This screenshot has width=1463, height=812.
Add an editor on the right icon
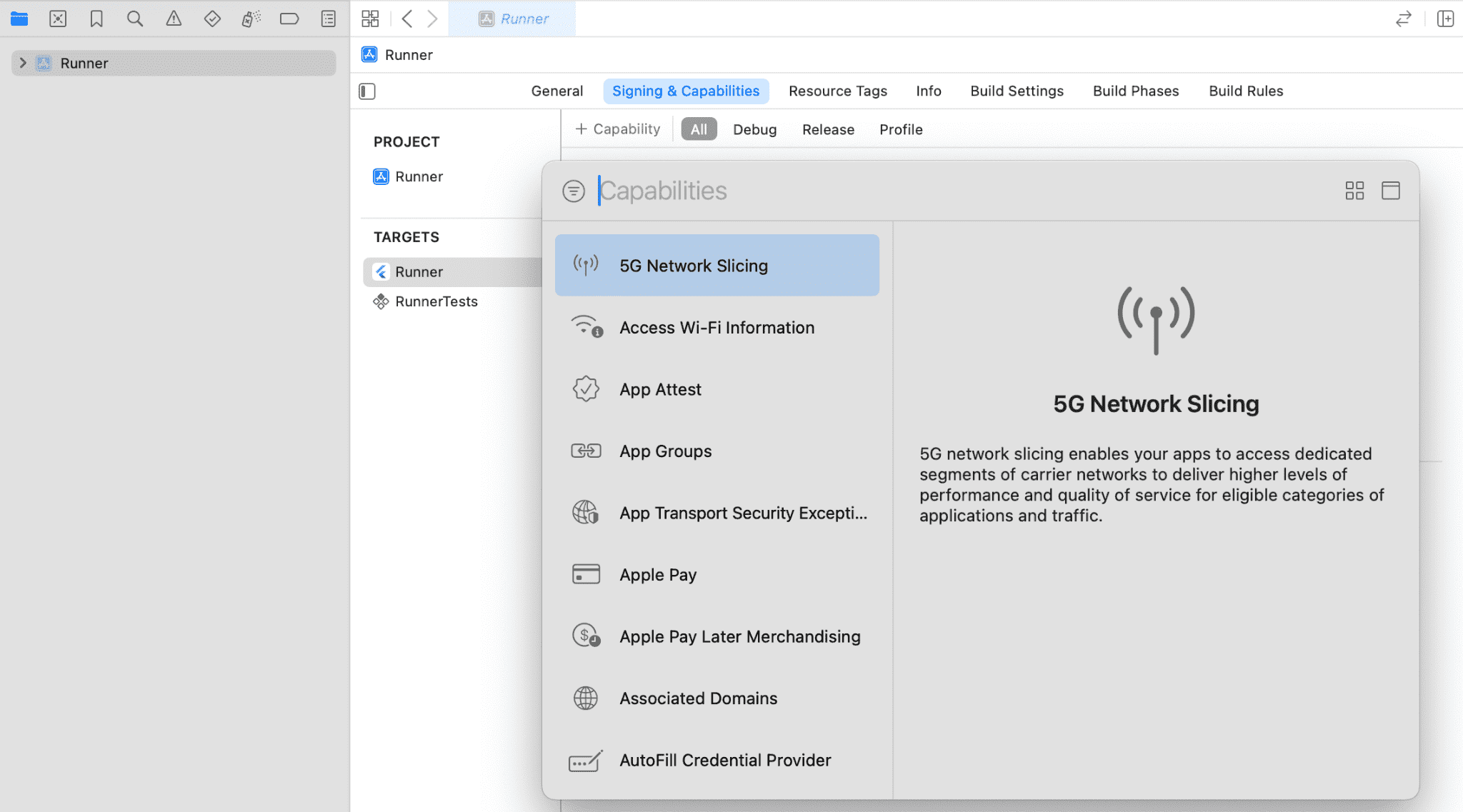pyautogui.click(x=1445, y=19)
